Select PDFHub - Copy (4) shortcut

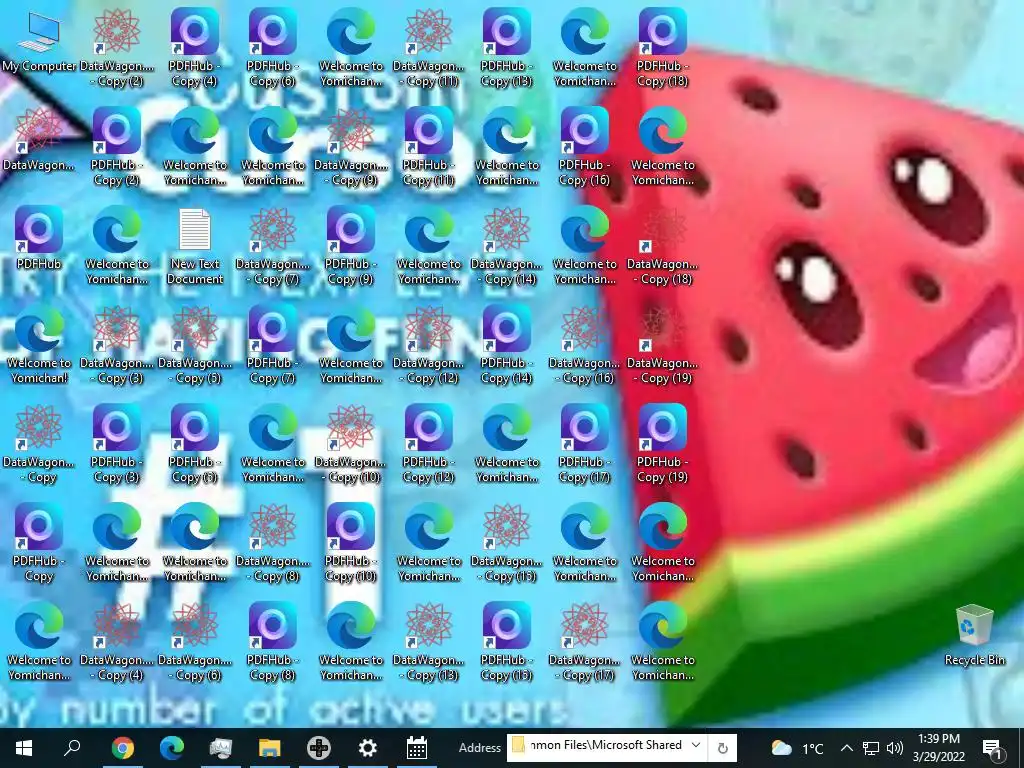[195, 49]
